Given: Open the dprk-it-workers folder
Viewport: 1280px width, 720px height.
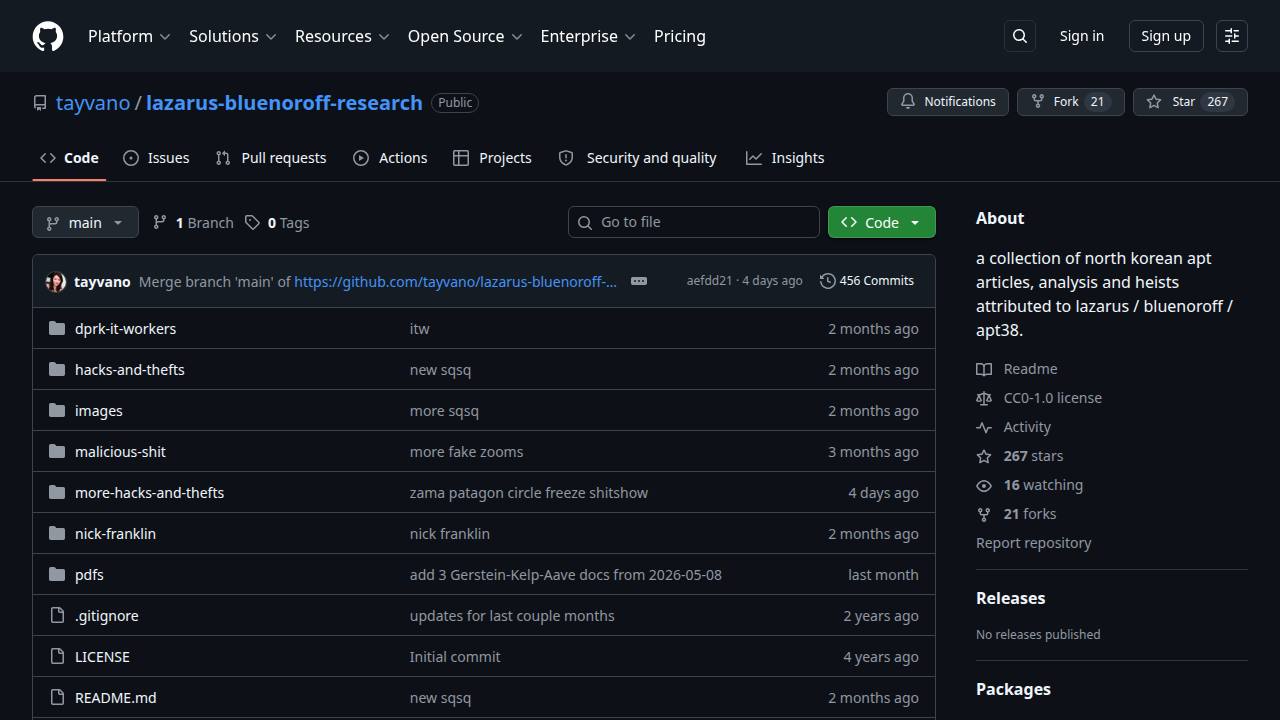Looking at the screenshot, I should 125,329.
